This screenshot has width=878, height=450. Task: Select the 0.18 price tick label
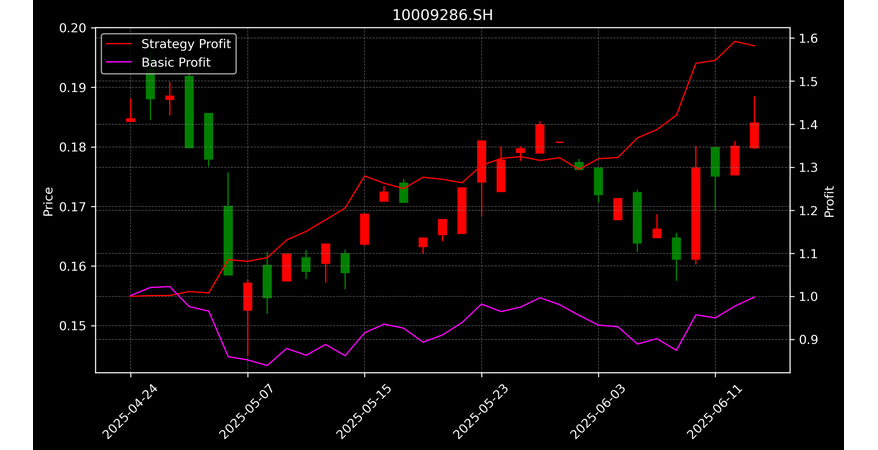click(73, 147)
